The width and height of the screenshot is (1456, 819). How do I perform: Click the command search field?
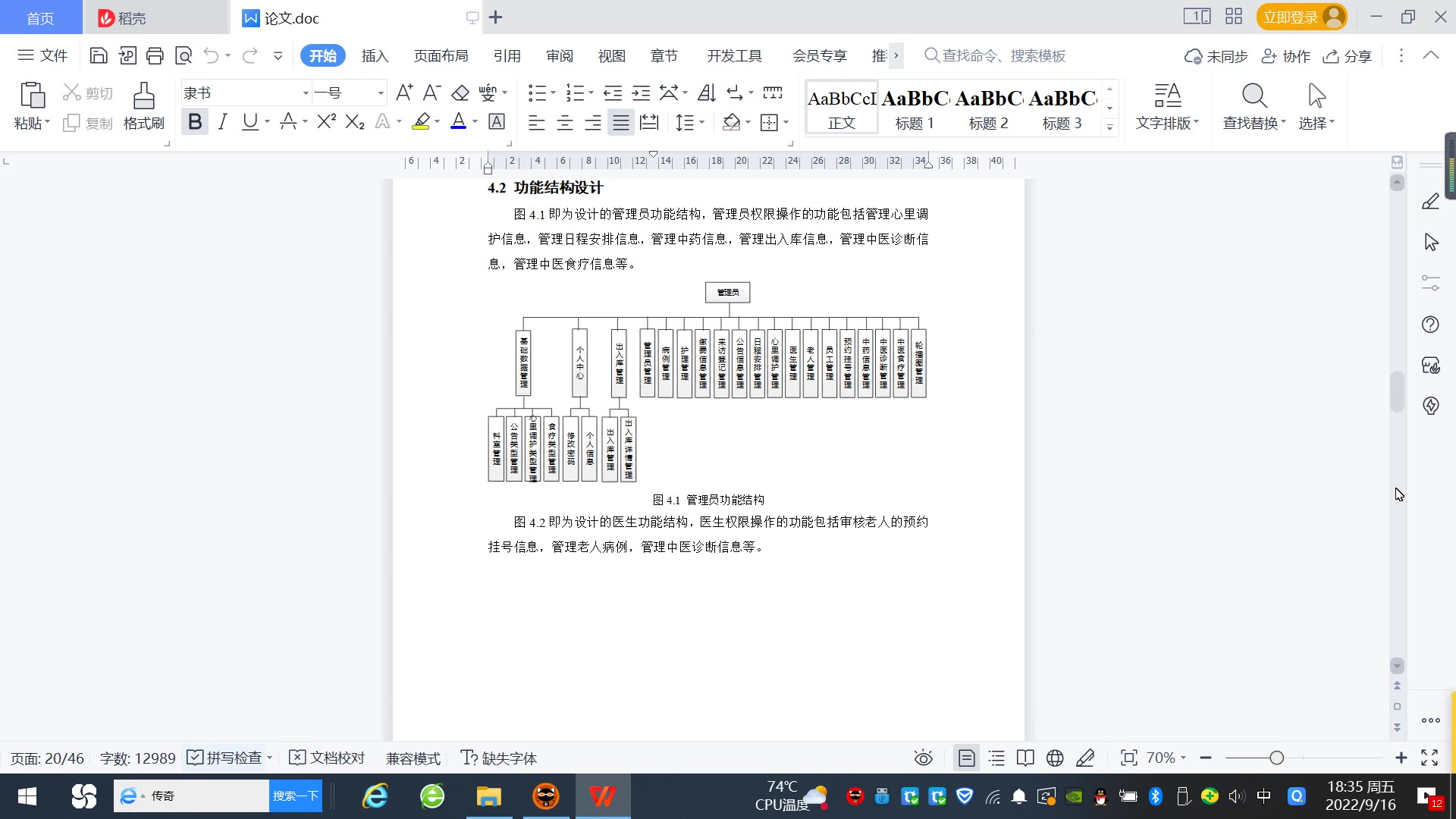tap(1003, 55)
